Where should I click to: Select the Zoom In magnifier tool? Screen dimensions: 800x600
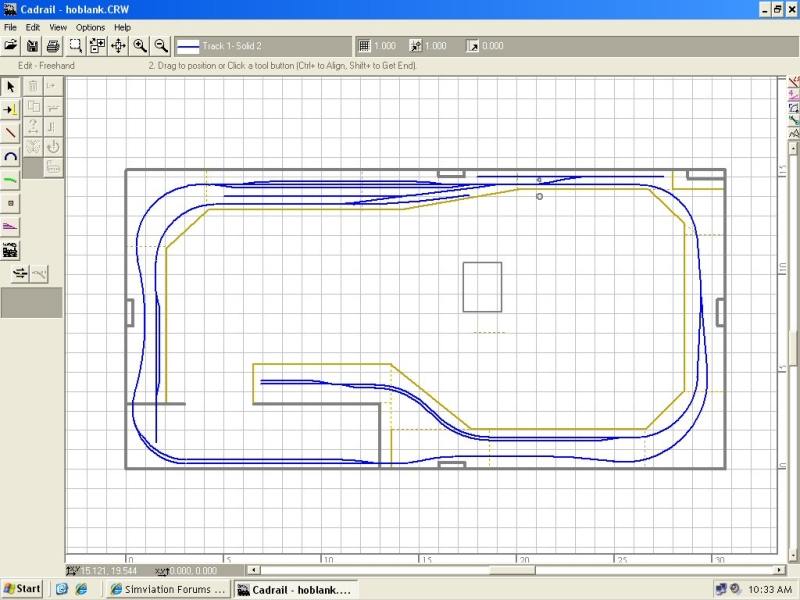[x=140, y=46]
